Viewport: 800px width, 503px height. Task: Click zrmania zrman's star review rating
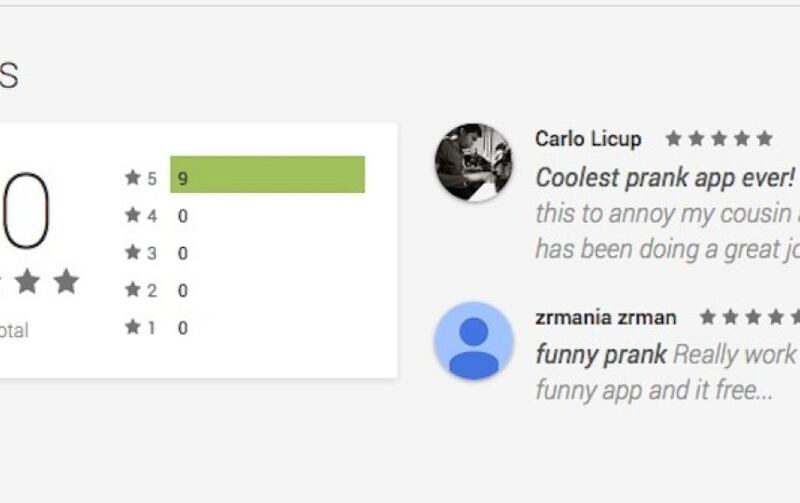[749, 317]
